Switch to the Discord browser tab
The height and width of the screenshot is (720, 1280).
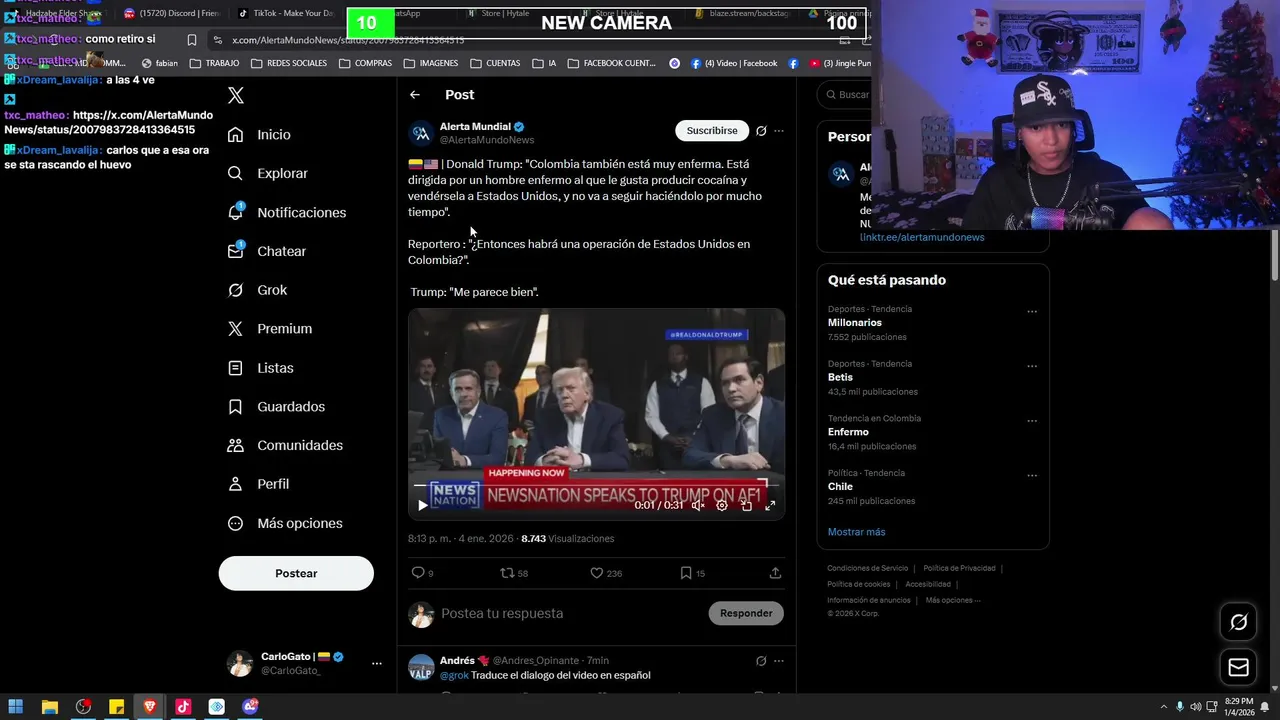point(171,14)
